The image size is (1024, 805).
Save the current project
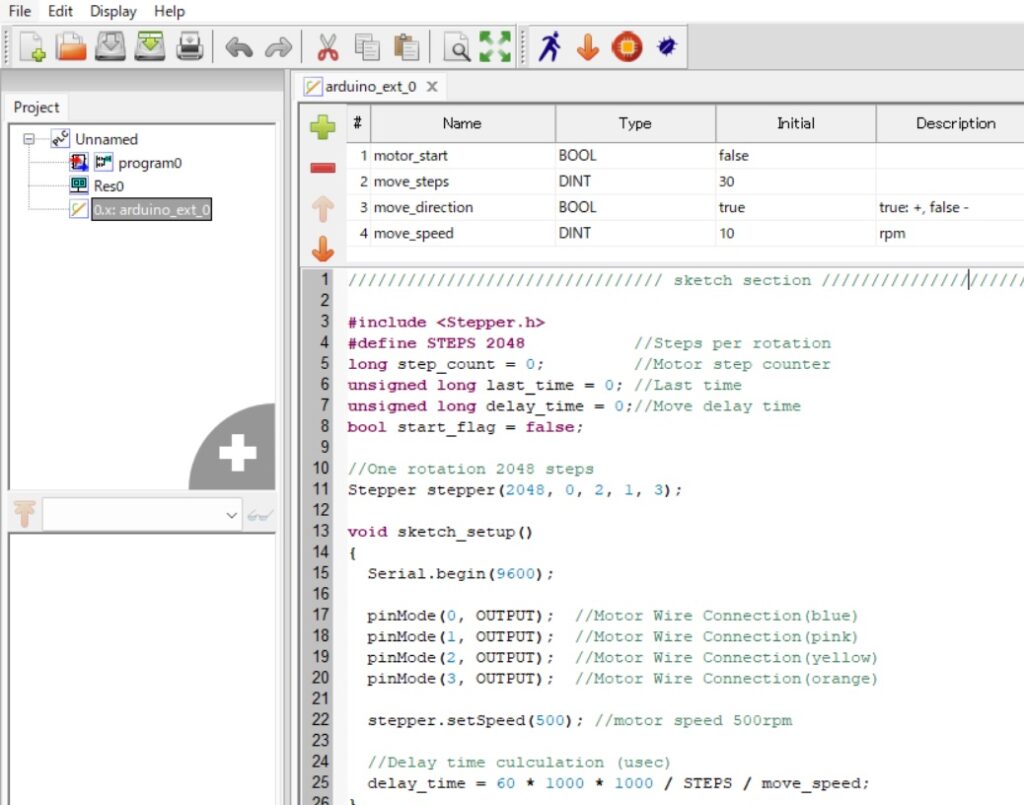pos(110,46)
